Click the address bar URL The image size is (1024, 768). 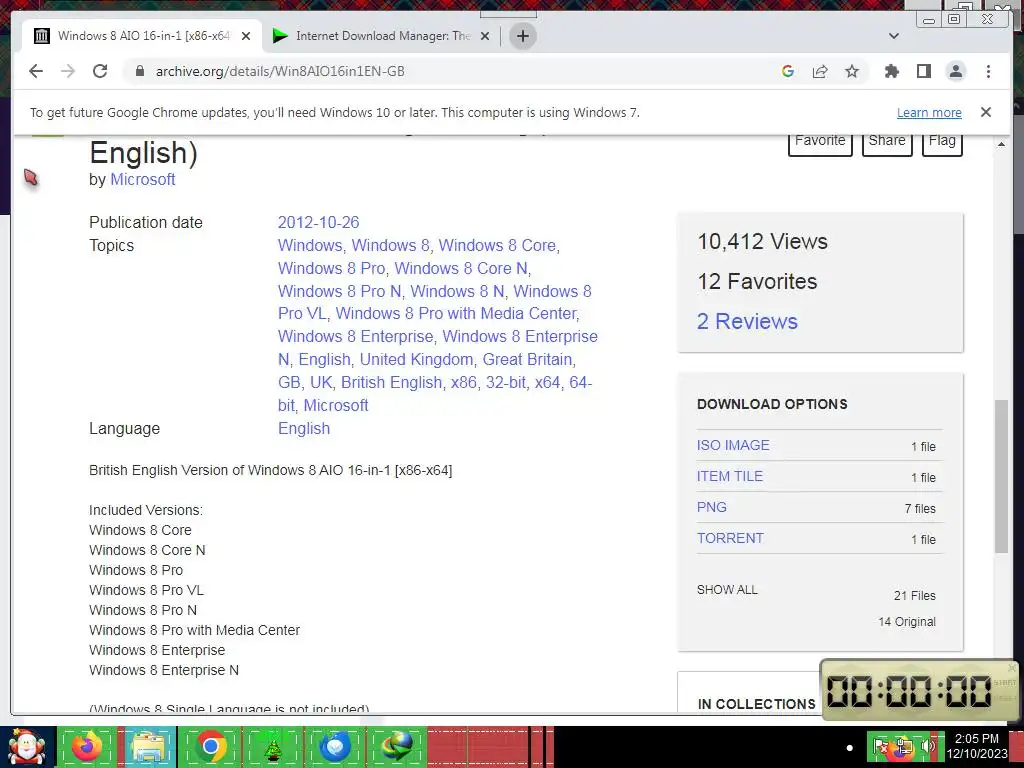tap(280, 71)
